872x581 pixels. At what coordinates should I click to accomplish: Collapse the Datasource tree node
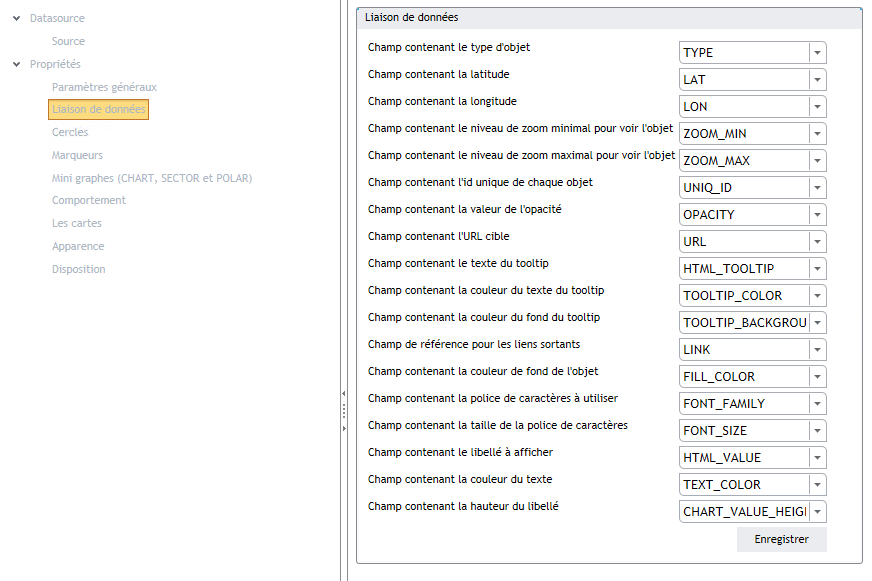[17, 18]
